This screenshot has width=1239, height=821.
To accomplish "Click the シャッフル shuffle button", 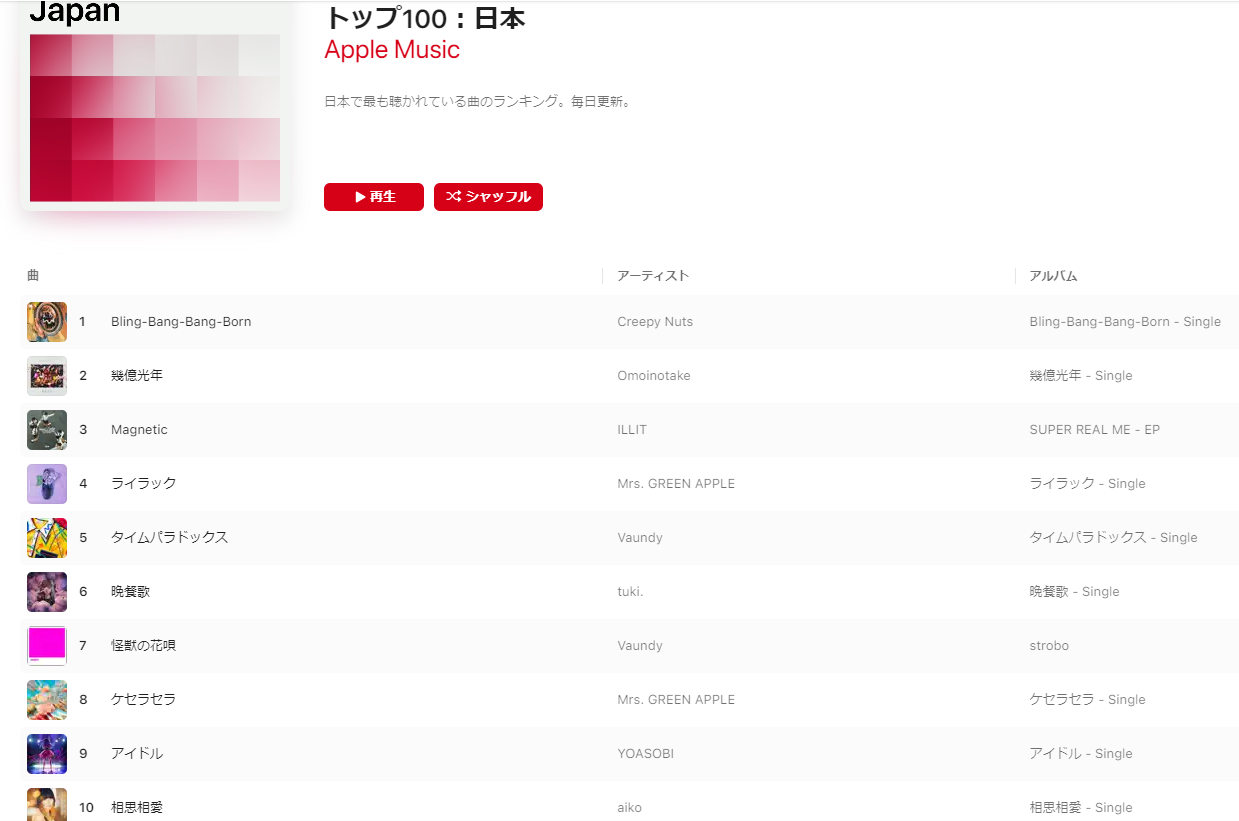I will (488, 197).
